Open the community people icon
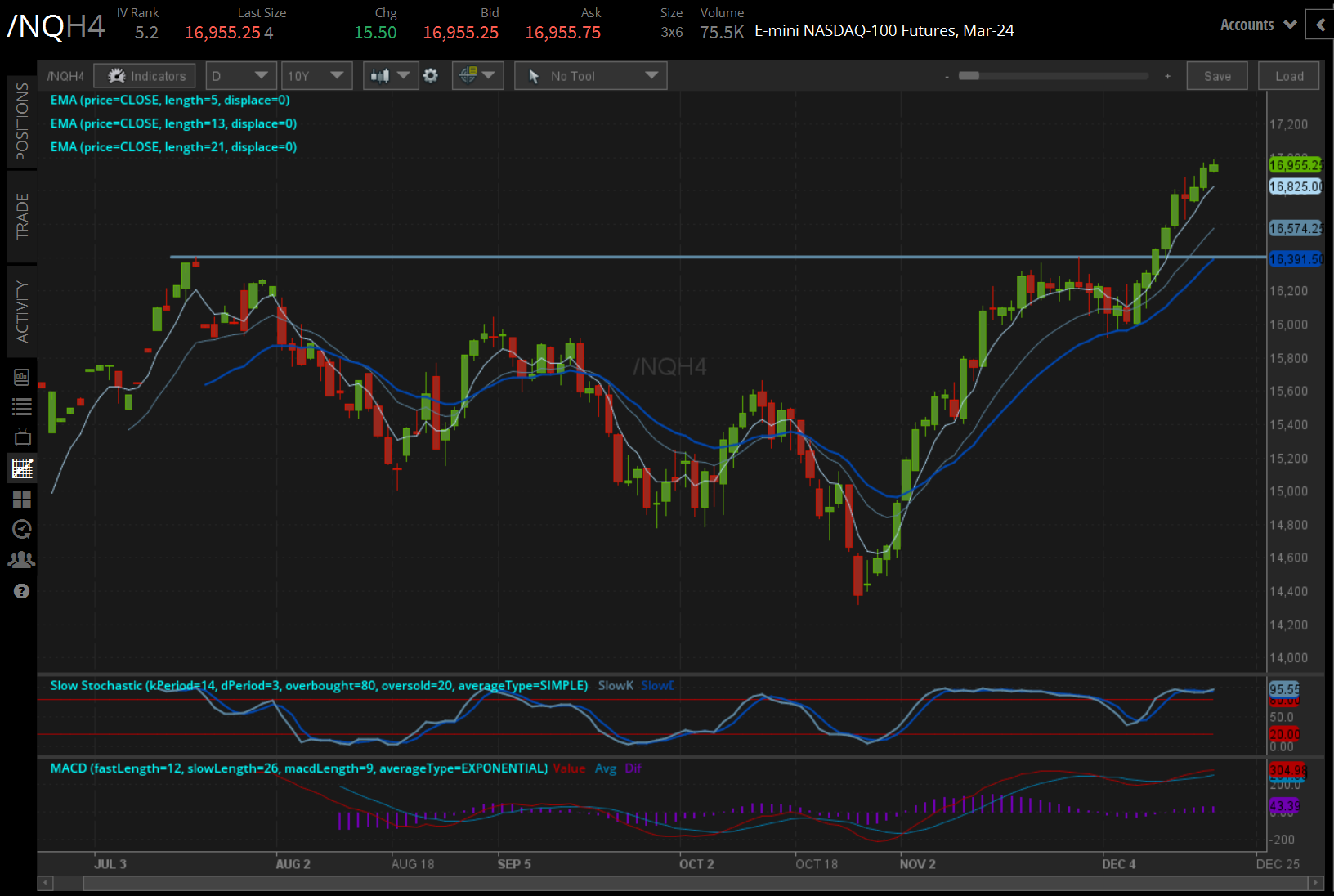This screenshot has width=1334, height=896. pyautogui.click(x=22, y=560)
